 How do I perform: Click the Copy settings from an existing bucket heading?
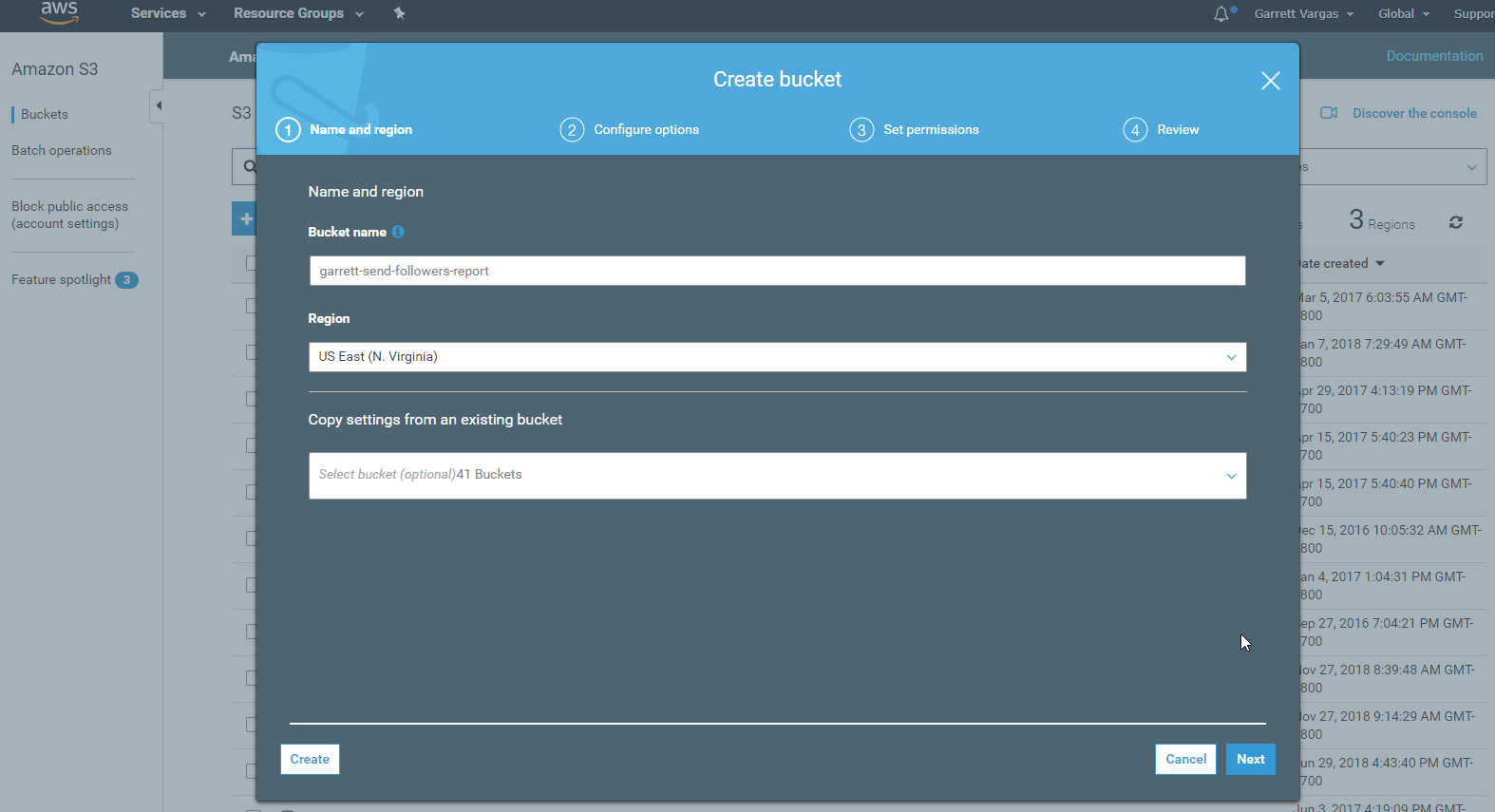point(435,420)
